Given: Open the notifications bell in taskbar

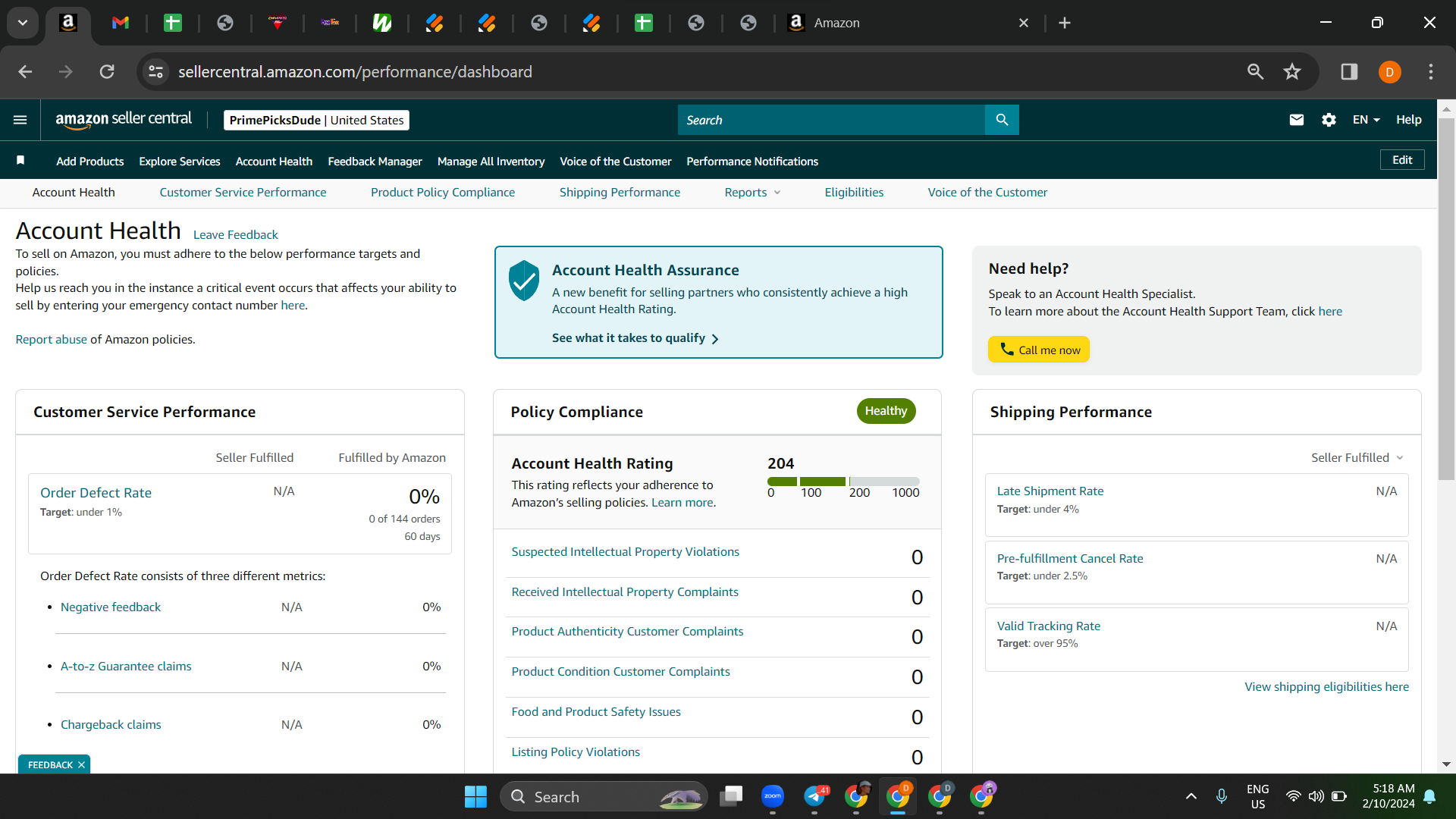Looking at the screenshot, I should click(x=1430, y=796).
